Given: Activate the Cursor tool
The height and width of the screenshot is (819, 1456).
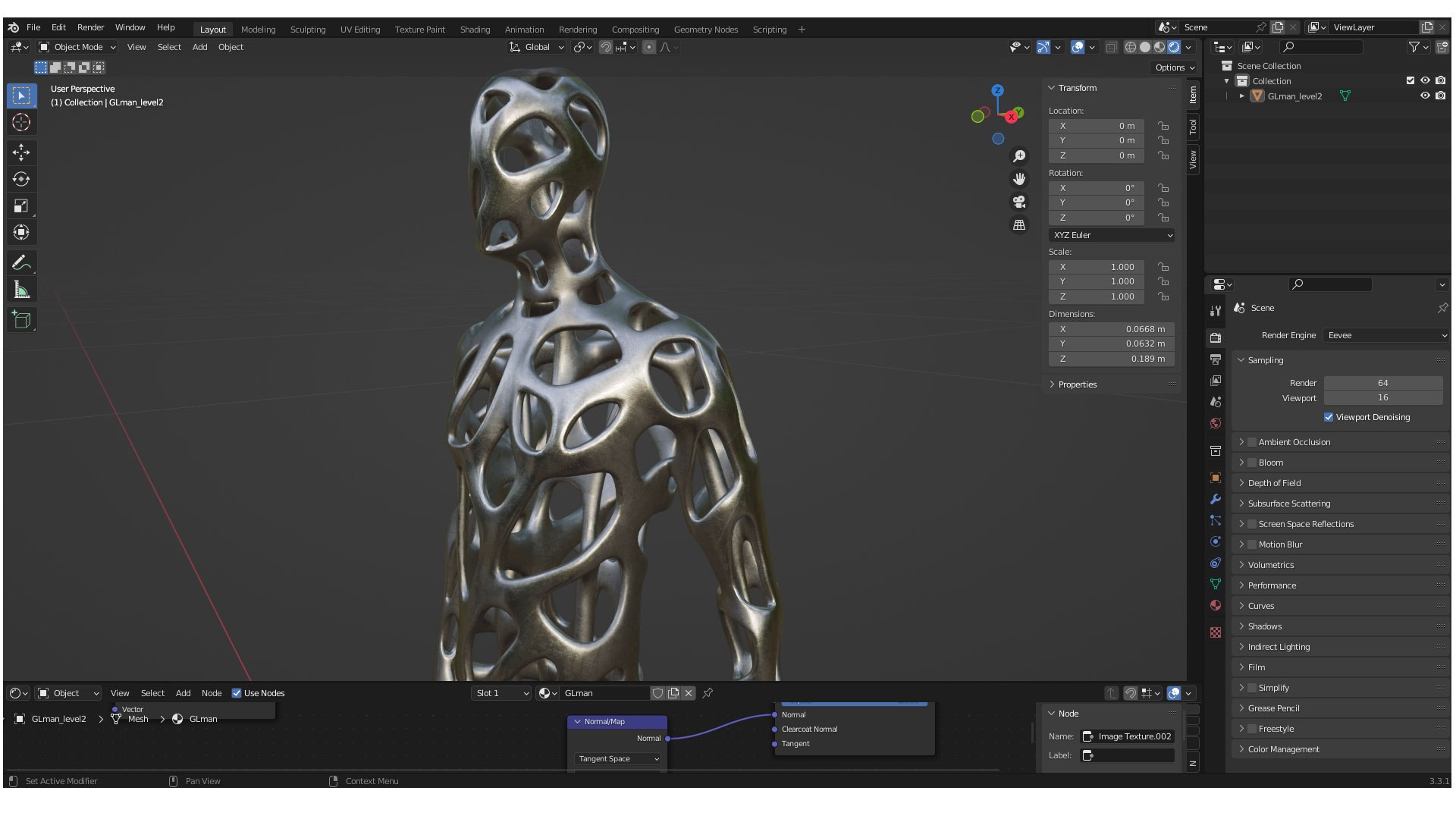Looking at the screenshot, I should tap(21, 122).
